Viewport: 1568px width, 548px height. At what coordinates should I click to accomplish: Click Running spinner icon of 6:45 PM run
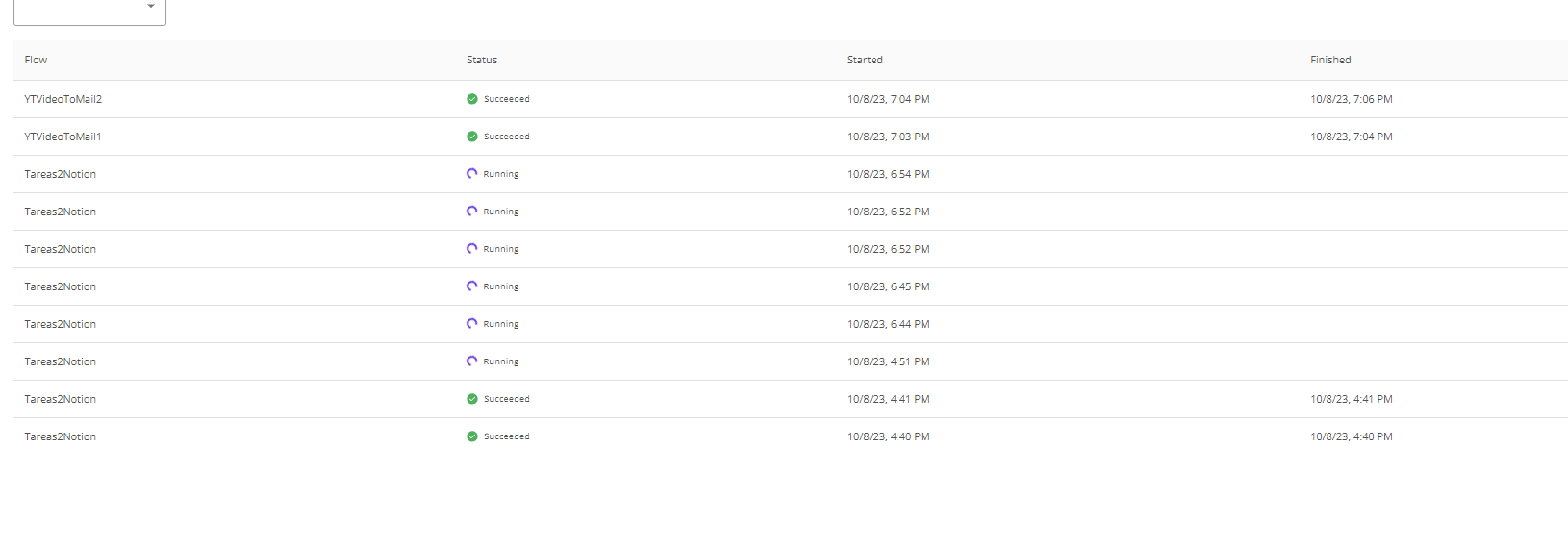[472, 286]
